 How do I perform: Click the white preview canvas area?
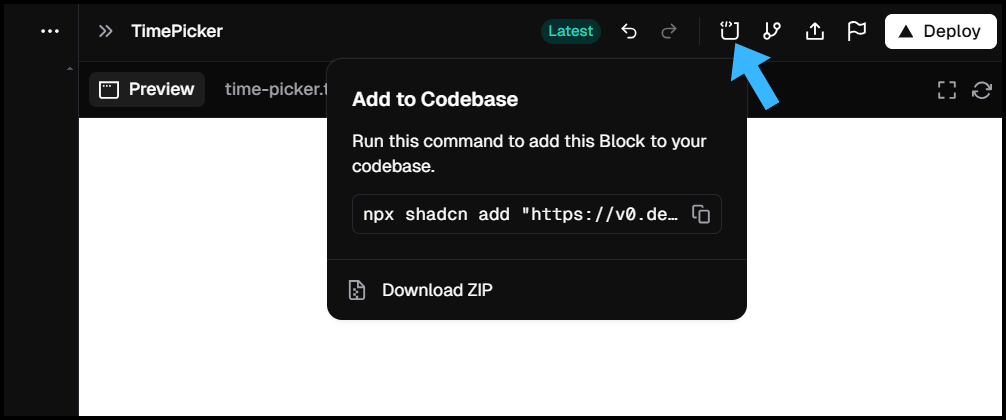click(200, 270)
